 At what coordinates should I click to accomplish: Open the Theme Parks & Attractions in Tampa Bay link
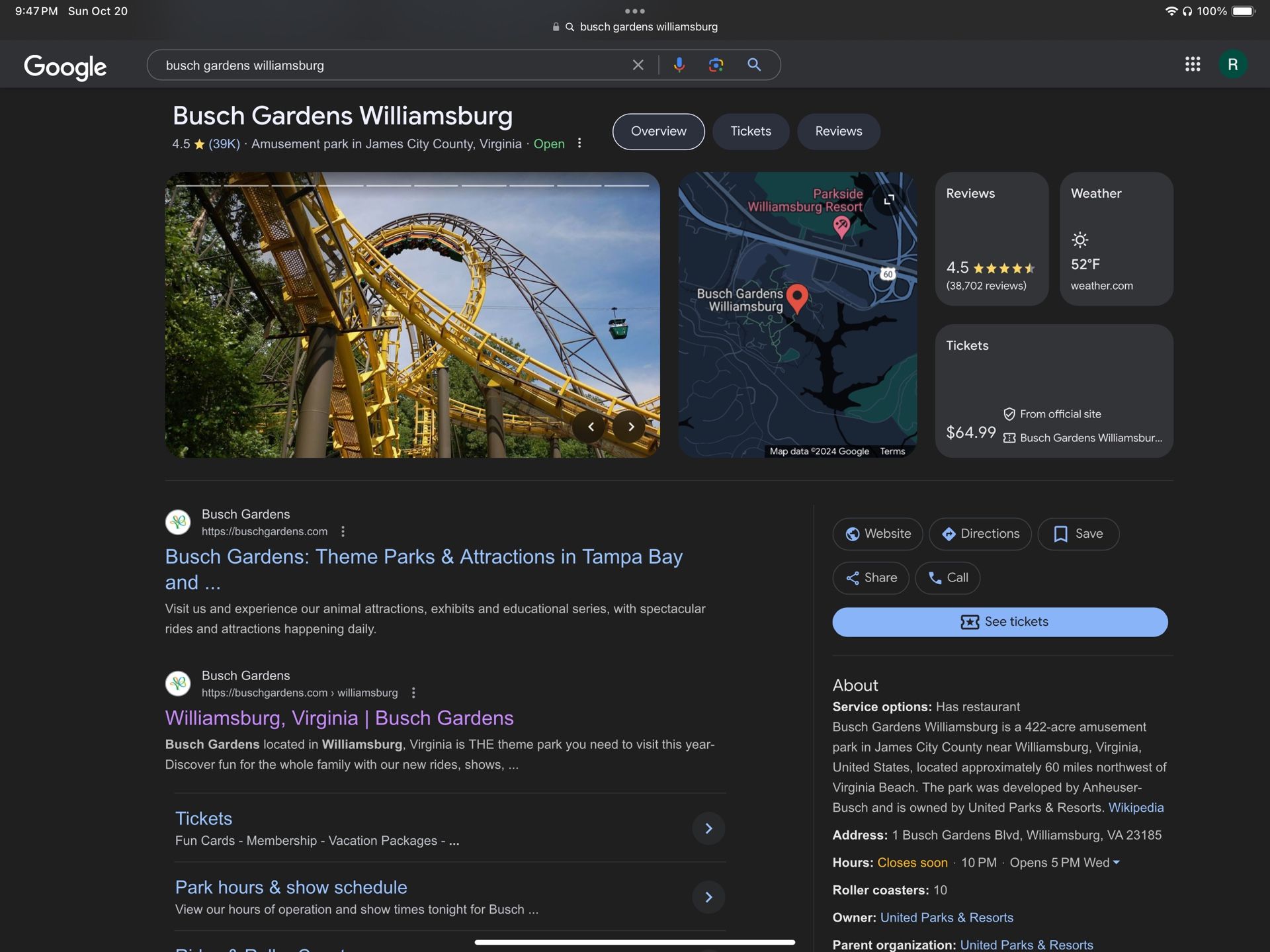[423, 570]
